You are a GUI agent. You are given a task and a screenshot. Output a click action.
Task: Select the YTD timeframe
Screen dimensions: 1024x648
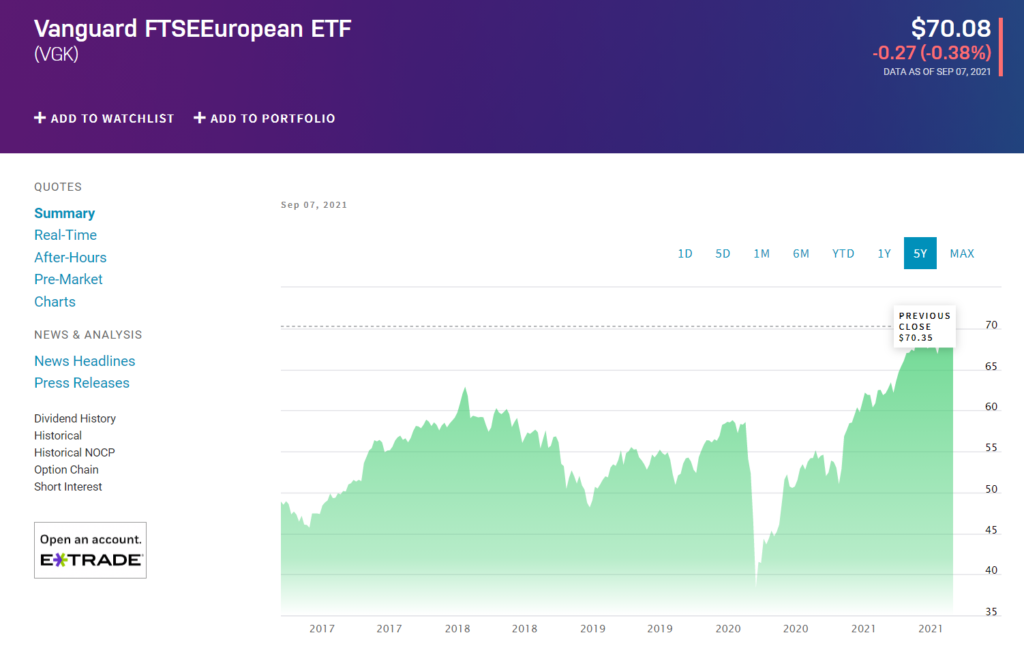pos(842,253)
